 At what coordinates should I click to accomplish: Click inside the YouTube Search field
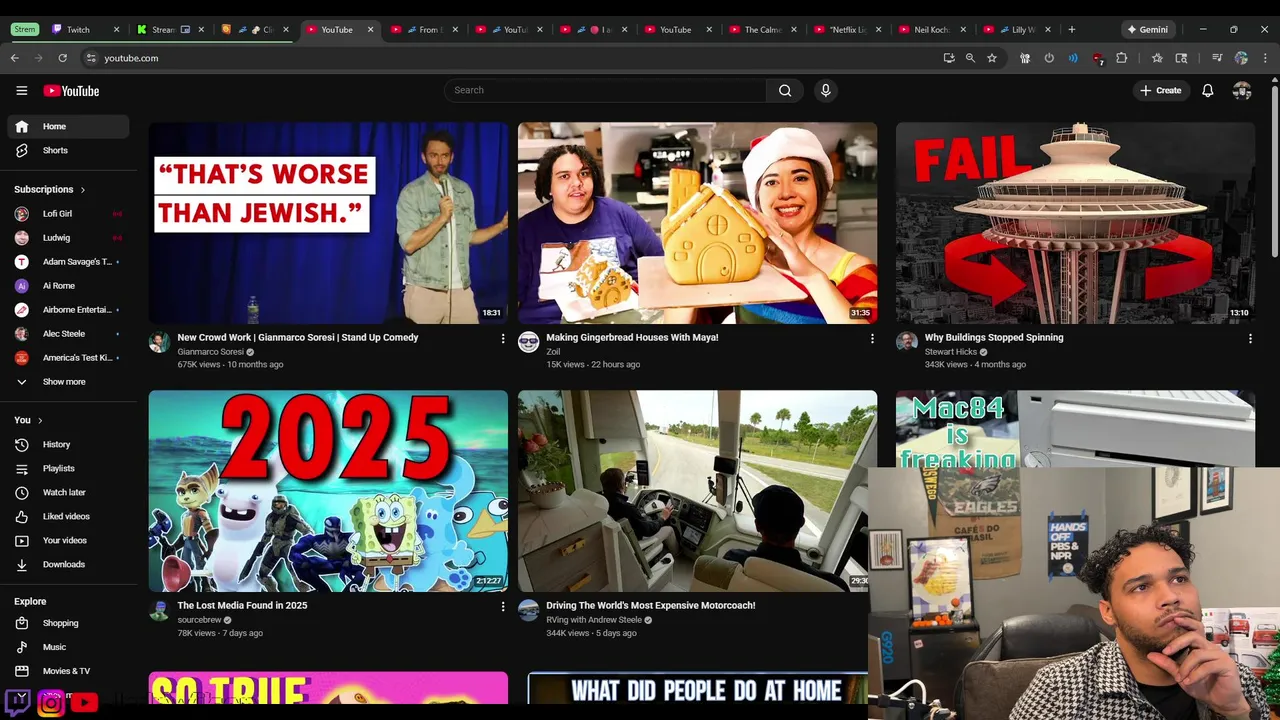point(606,90)
